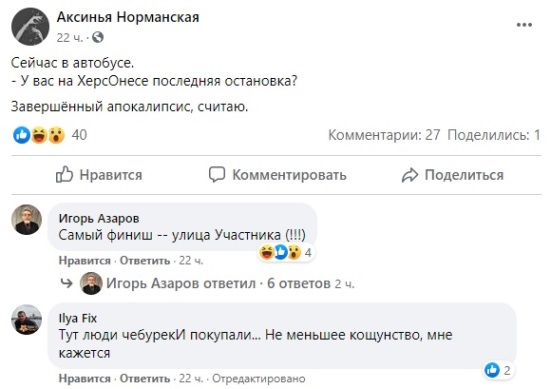Click the reply arrow next to Игорь Азаров ответил
This screenshot has width=551, height=389.
[x=66, y=283]
